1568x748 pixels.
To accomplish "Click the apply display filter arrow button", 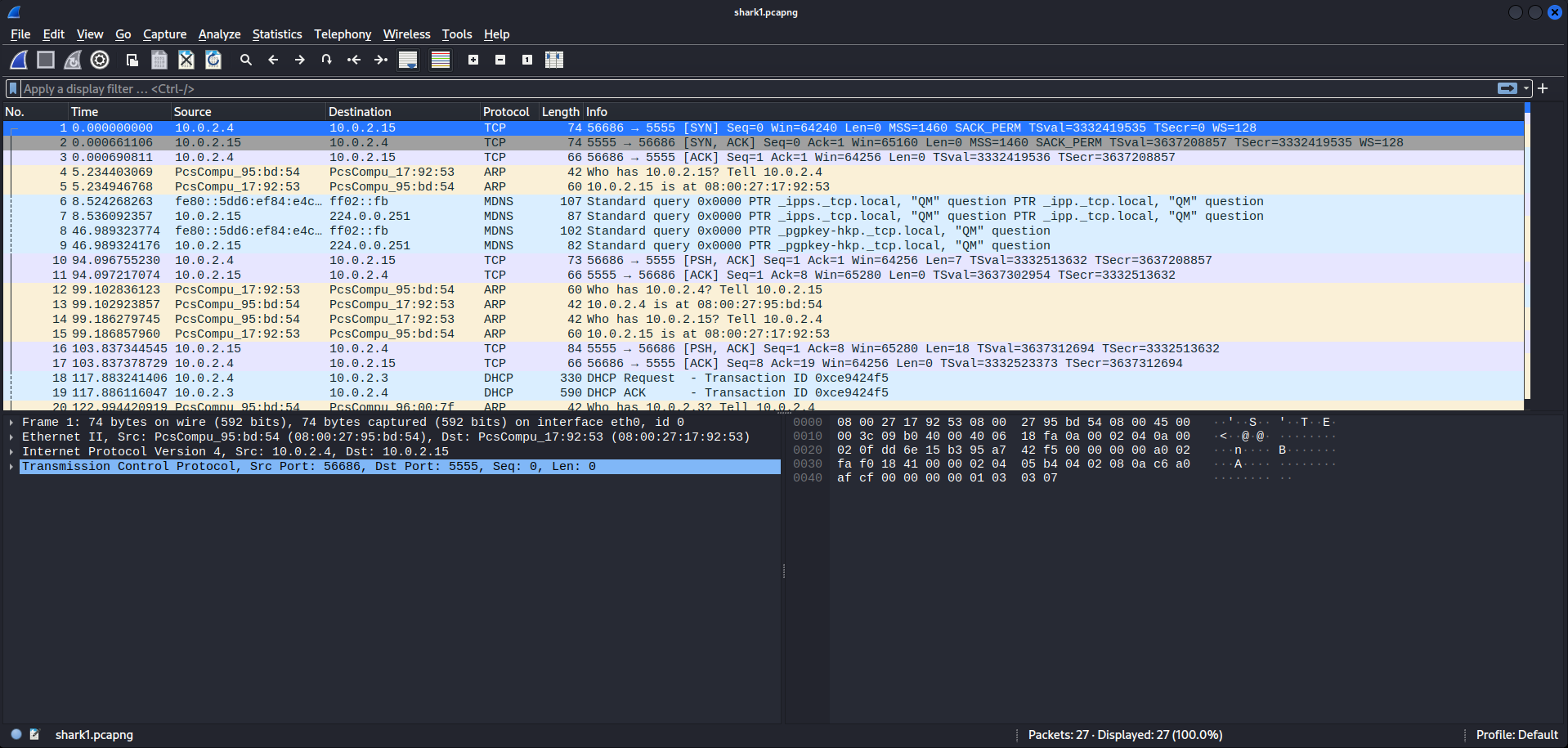I will coord(1507,88).
